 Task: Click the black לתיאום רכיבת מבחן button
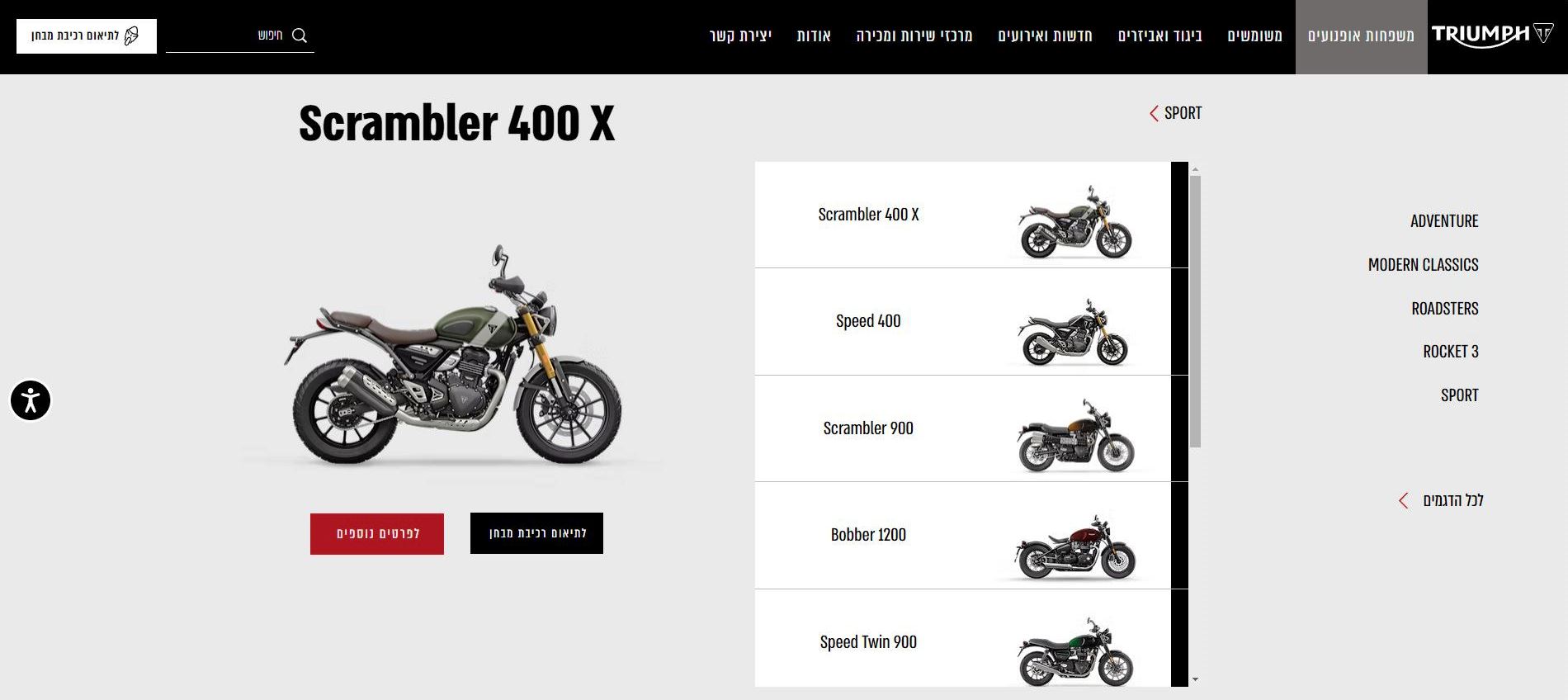(x=536, y=533)
